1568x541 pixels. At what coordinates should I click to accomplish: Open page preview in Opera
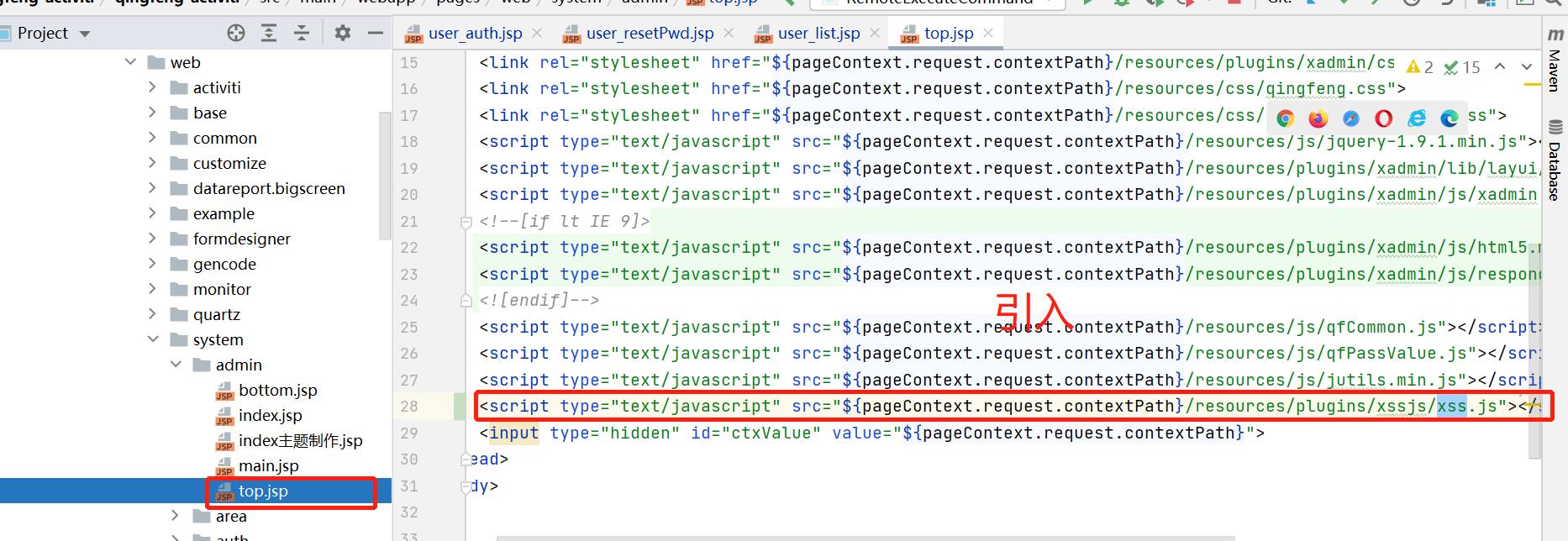1383,118
